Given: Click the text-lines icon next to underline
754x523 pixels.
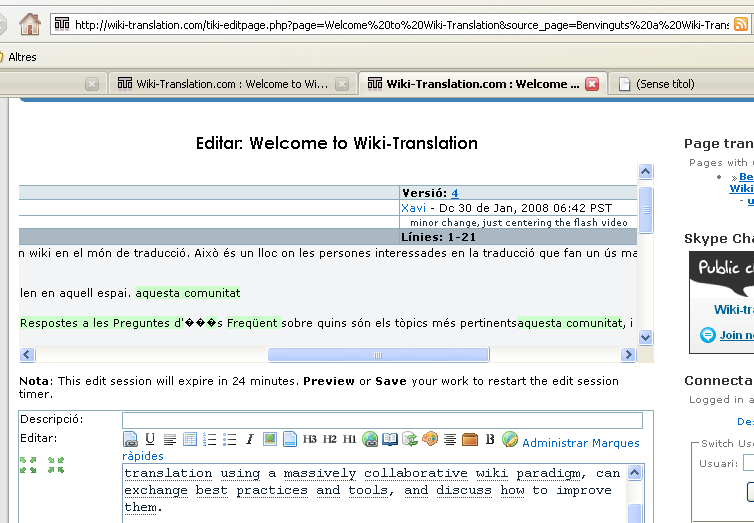Looking at the screenshot, I should coord(170,439).
